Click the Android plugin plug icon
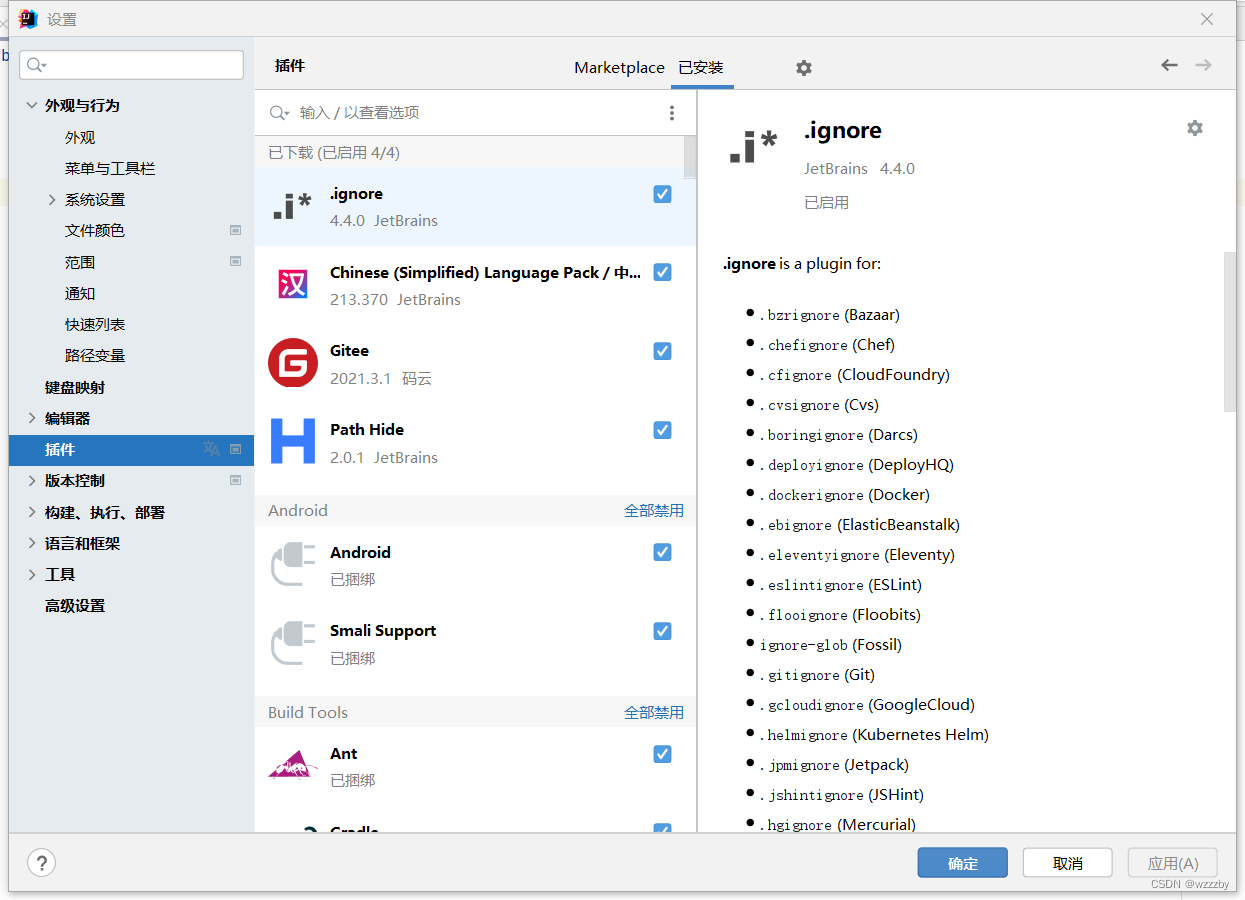The image size is (1245, 900). tap(293, 565)
